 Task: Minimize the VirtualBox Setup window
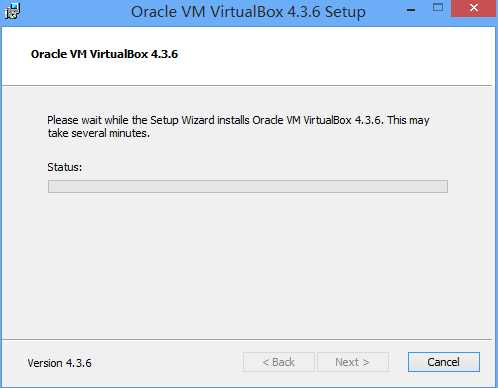[411, 10]
